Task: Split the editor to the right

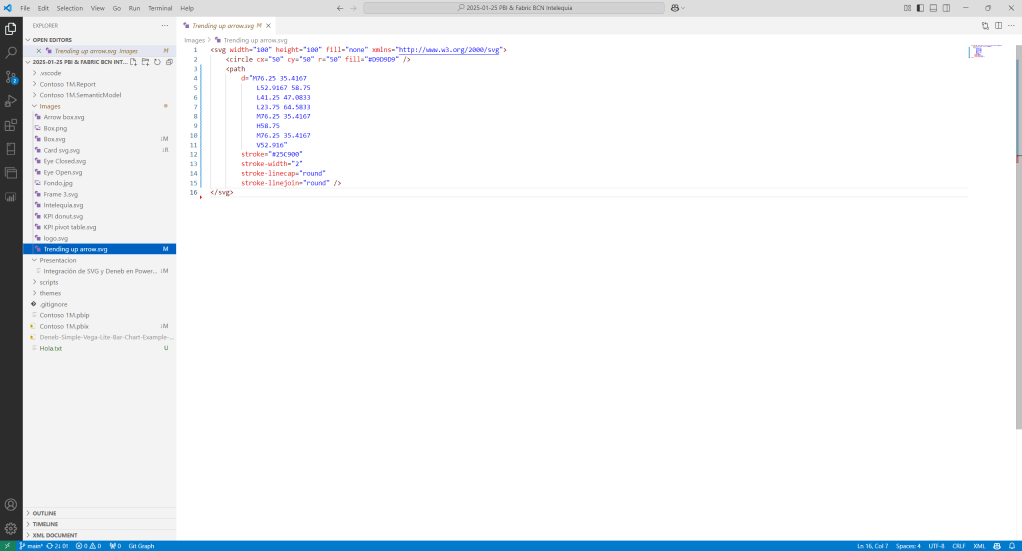Action: (x=998, y=25)
